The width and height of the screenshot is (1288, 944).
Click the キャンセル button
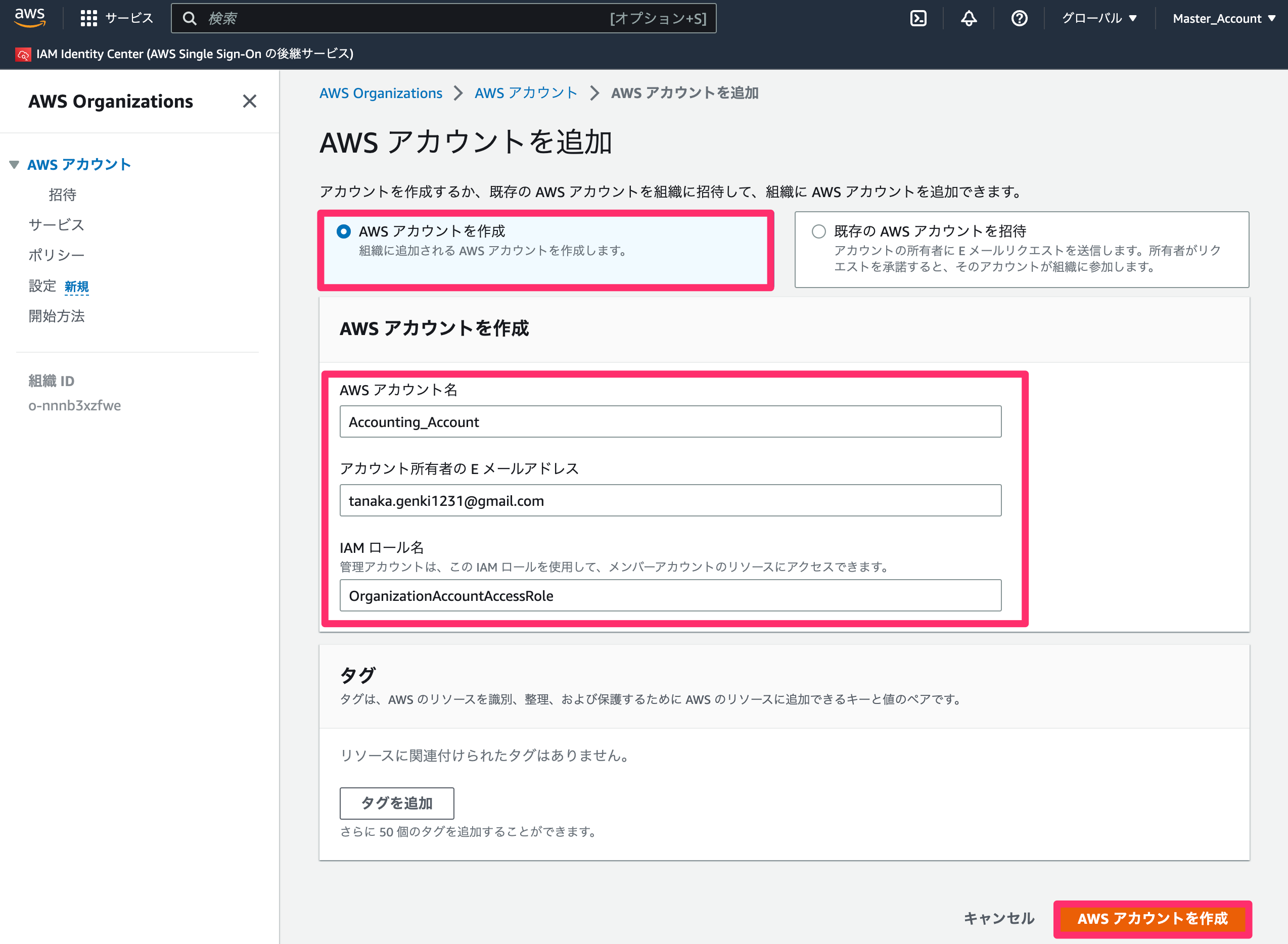click(x=999, y=918)
